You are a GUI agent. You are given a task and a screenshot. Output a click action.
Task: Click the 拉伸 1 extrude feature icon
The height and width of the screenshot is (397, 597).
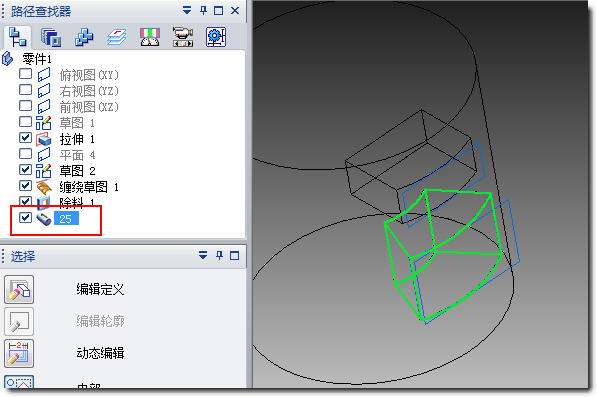[x=43, y=139]
